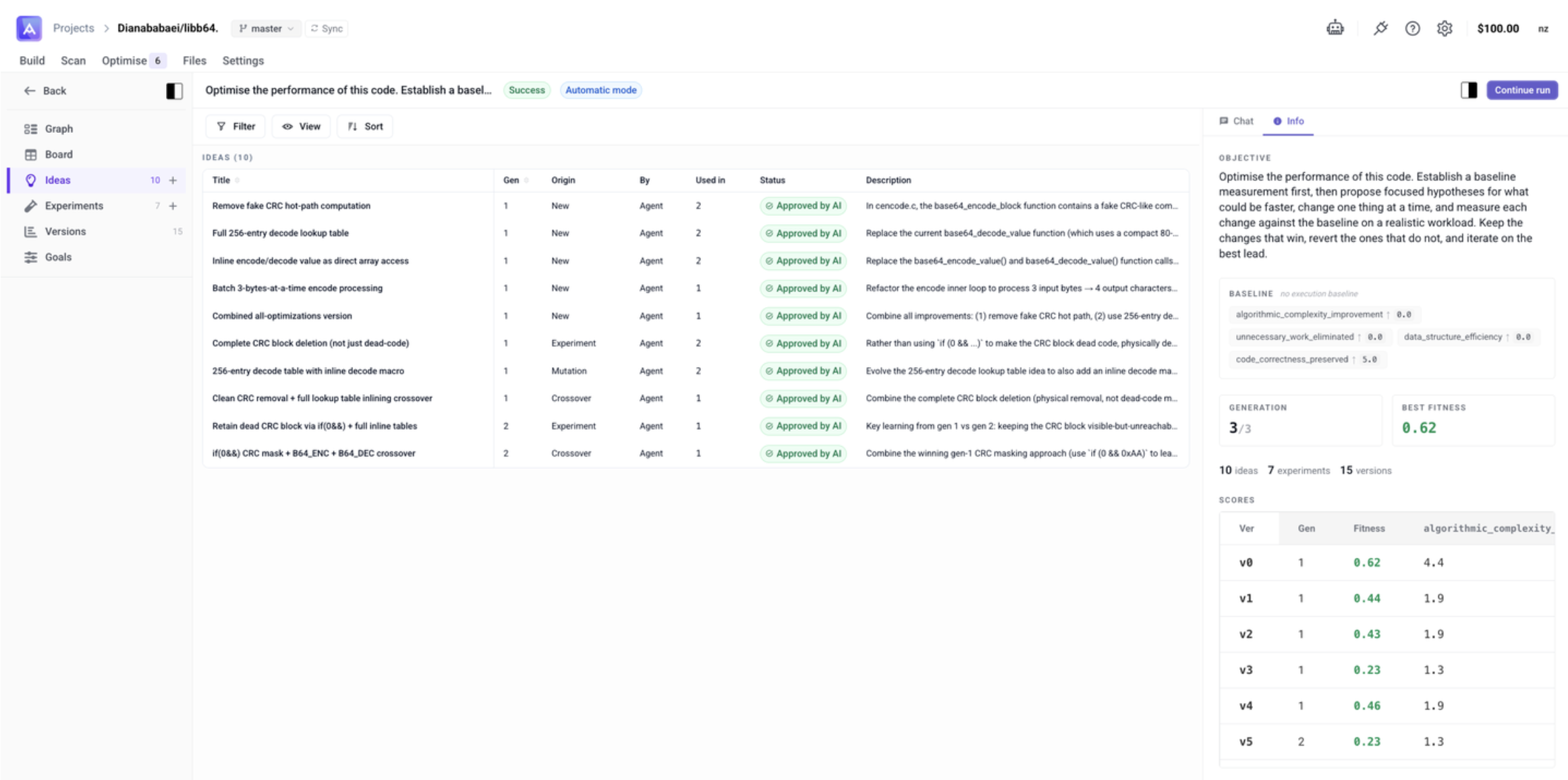Screen dimensions: 1568x780
Task: Switch to the Build tab
Action: tap(32, 60)
